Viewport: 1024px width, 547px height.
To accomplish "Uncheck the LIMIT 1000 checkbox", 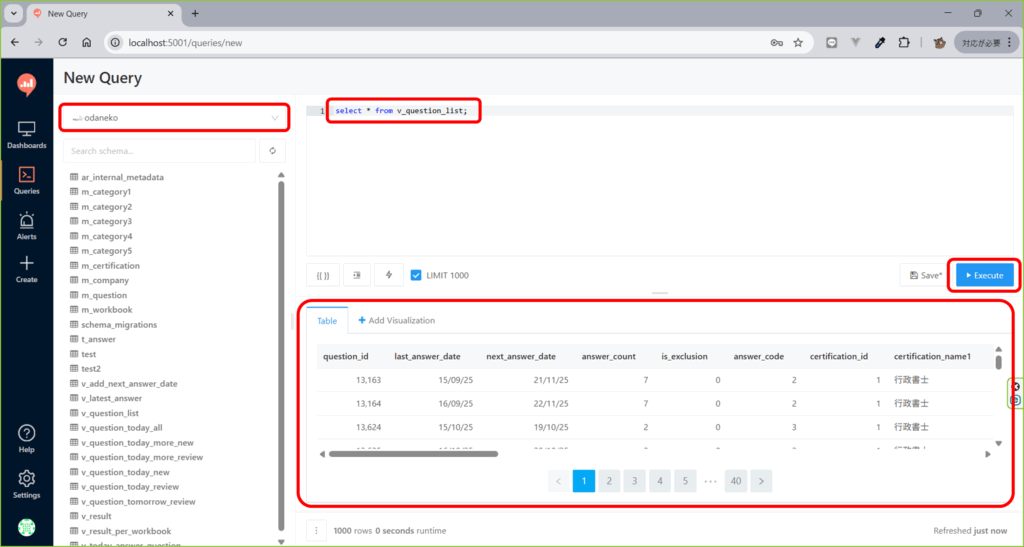I will point(416,275).
